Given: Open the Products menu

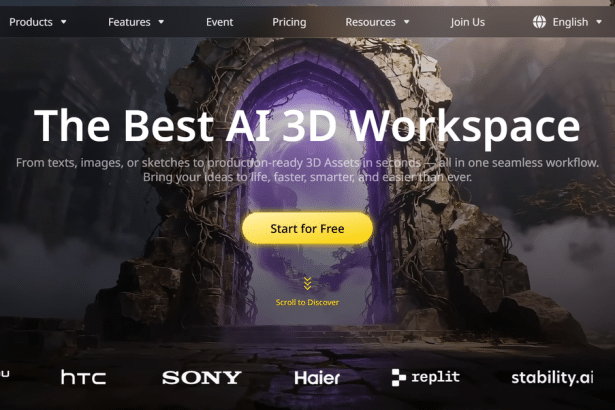Looking at the screenshot, I should (31, 22).
